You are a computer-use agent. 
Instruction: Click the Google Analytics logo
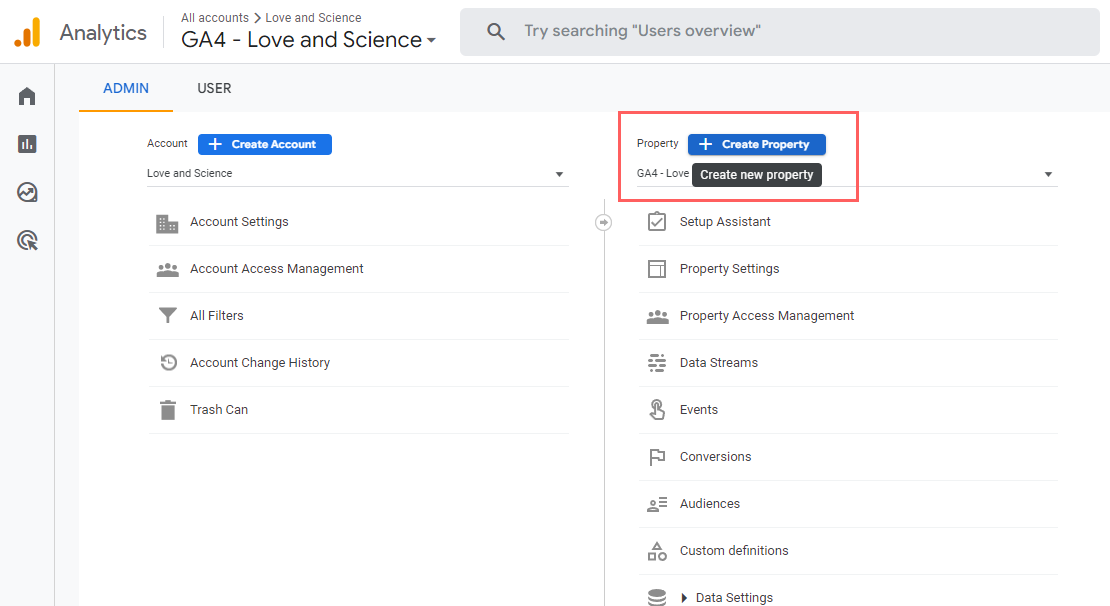[x=28, y=33]
